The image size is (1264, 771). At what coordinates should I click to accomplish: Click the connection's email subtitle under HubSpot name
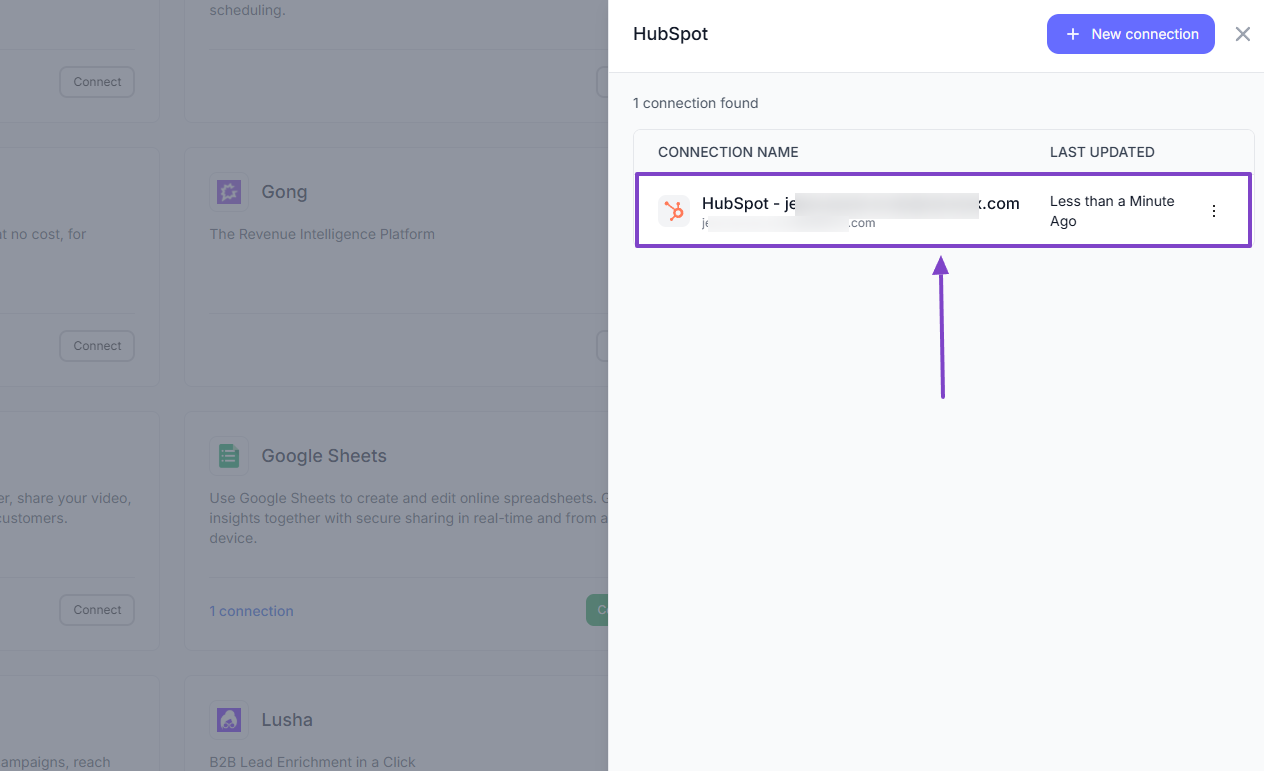point(788,223)
